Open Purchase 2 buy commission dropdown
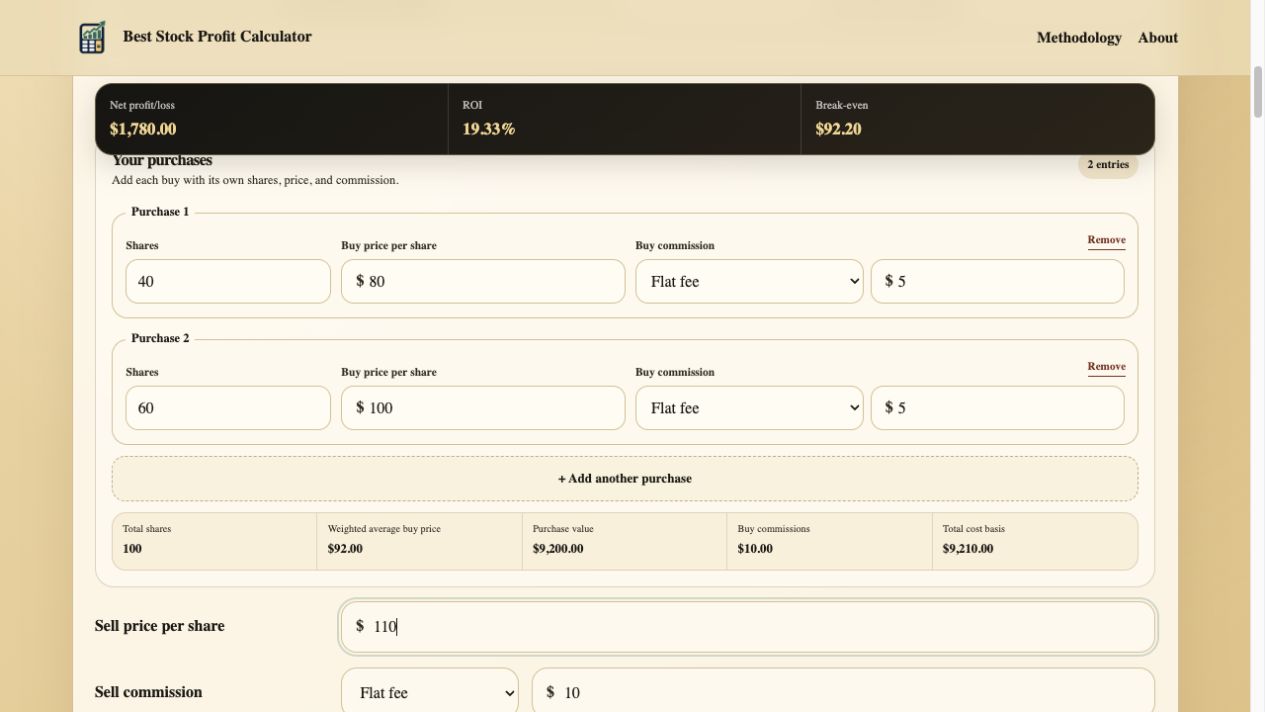 (749, 408)
